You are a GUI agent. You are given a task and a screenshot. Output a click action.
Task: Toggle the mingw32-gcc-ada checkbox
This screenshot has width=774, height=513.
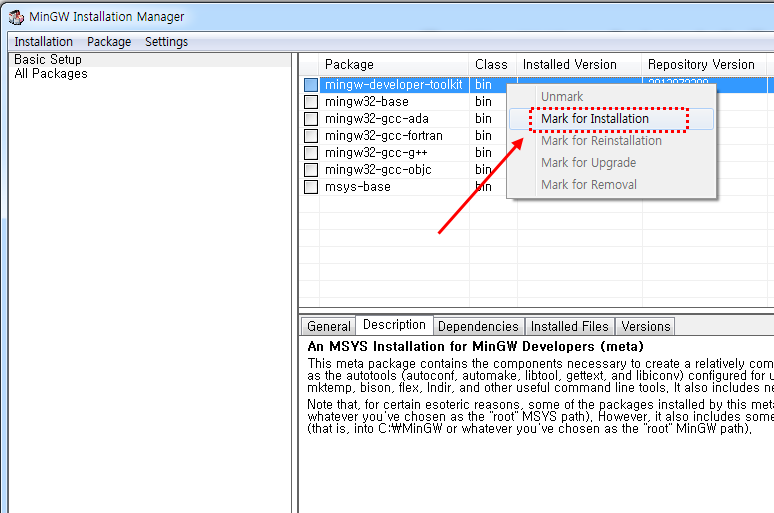(311, 119)
